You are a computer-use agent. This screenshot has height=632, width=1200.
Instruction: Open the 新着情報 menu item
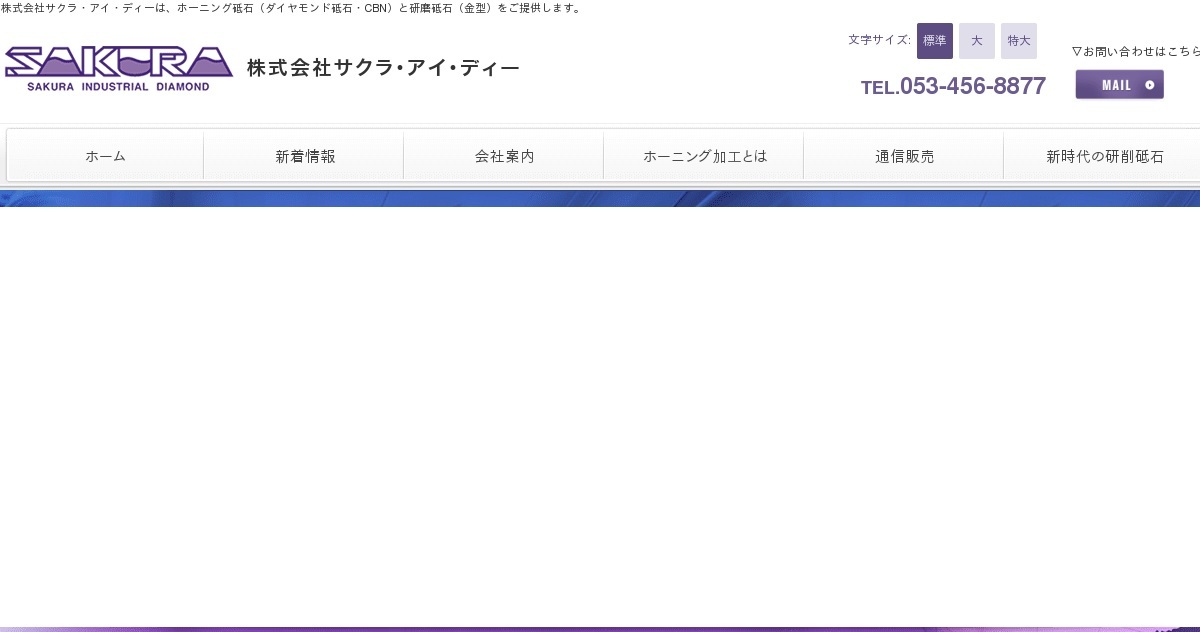click(x=305, y=156)
